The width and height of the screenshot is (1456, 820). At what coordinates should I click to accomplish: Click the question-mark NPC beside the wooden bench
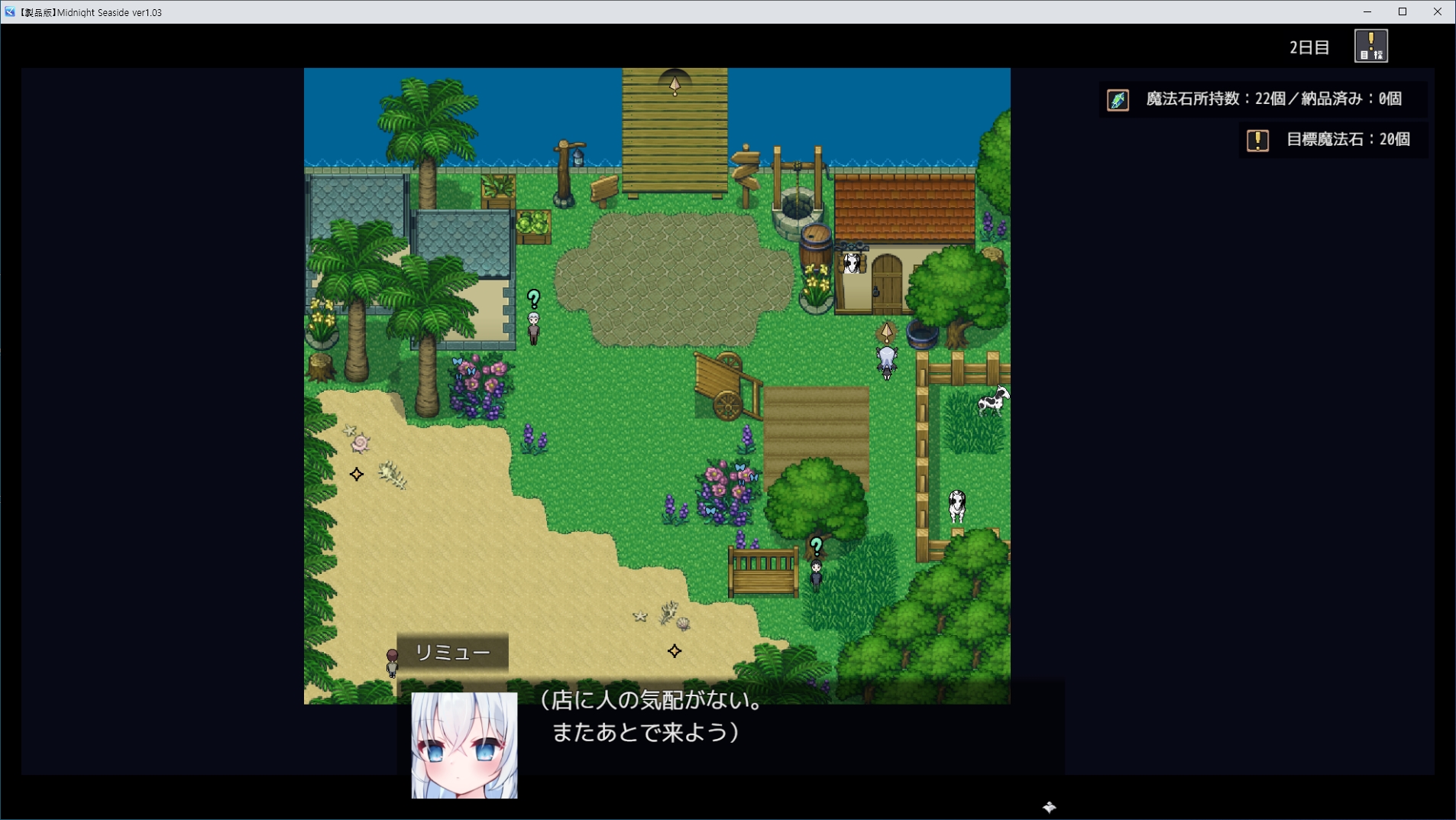816,575
